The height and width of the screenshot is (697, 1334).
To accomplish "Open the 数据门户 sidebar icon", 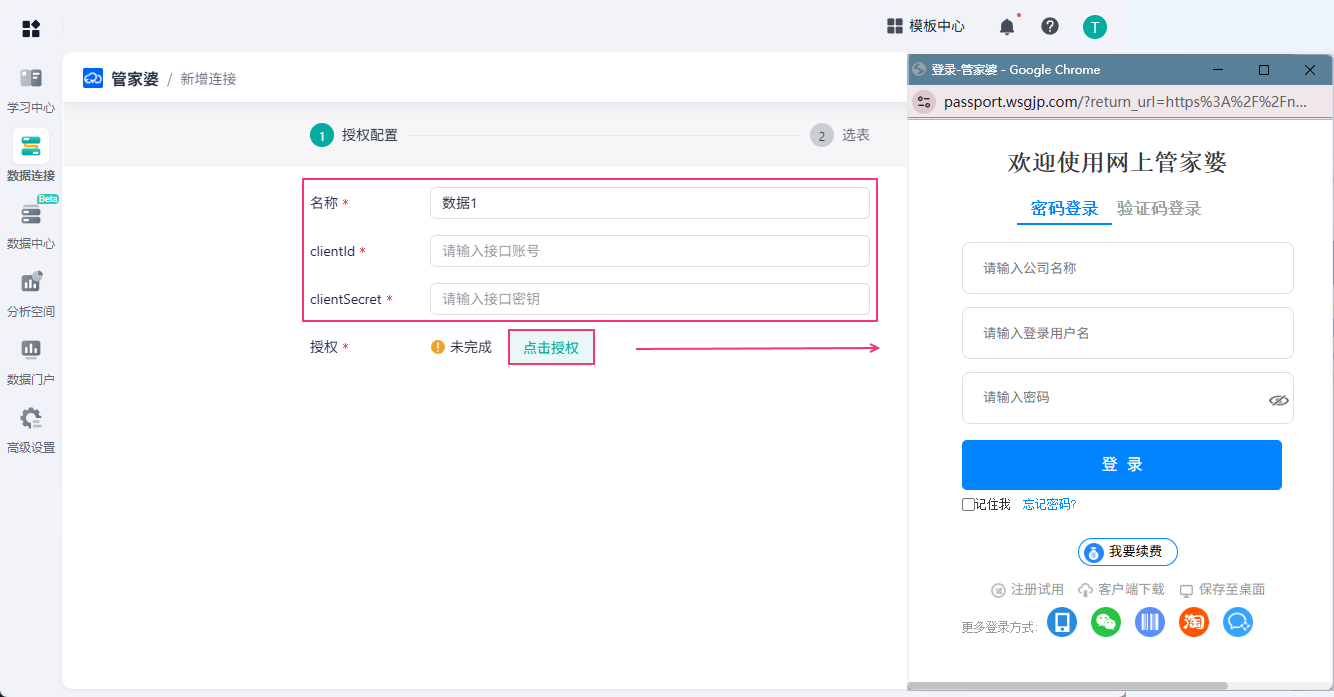I will point(31,350).
